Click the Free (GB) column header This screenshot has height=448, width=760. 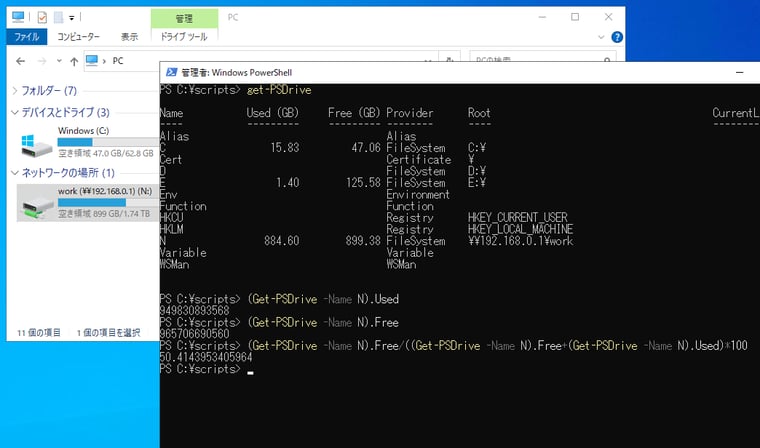354,113
